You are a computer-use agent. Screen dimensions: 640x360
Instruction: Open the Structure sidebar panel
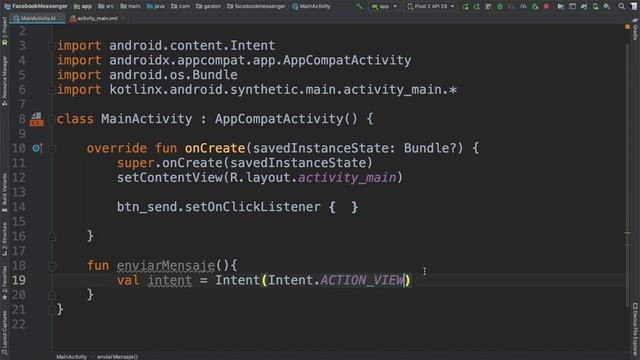4,240
